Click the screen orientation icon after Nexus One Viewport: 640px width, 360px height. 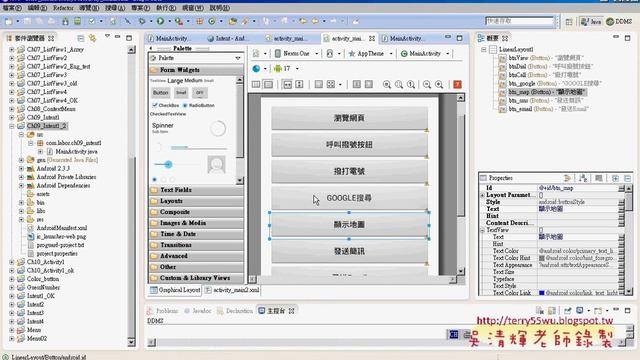click(x=330, y=53)
